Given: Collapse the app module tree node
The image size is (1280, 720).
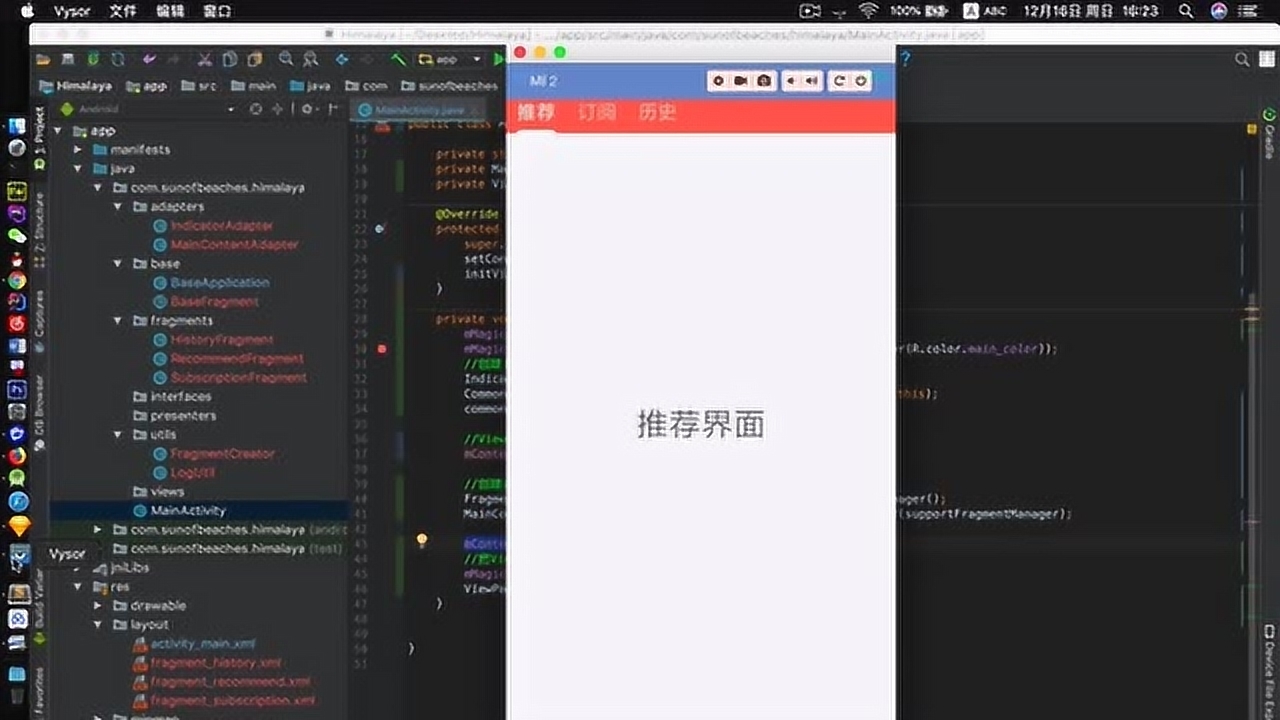Looking at the screenshot, I should click(58, 131).
